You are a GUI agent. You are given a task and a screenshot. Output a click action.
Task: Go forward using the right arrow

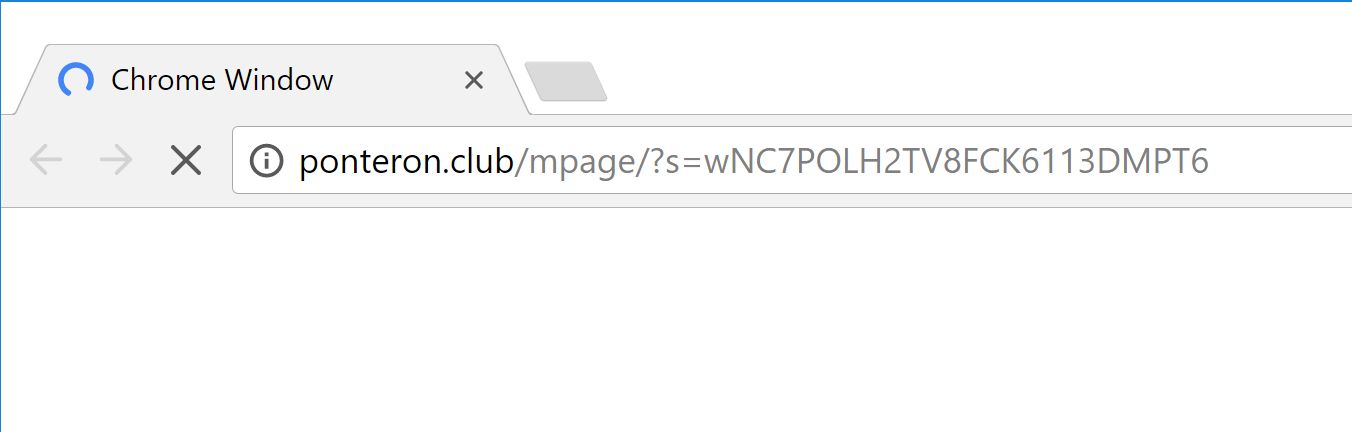pyautogui.click(x=116, y=160)
